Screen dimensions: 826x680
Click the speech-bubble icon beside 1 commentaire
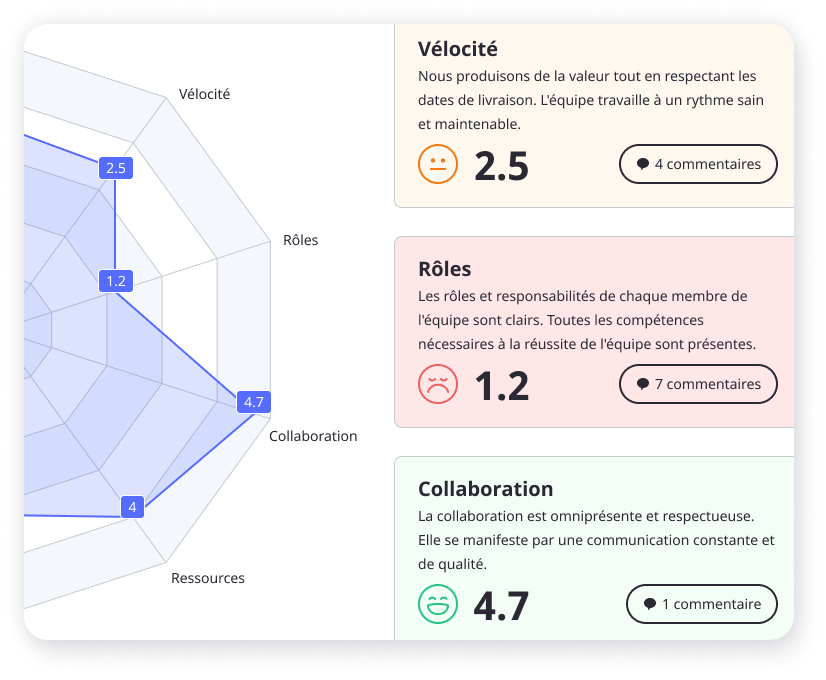[650, 604]
